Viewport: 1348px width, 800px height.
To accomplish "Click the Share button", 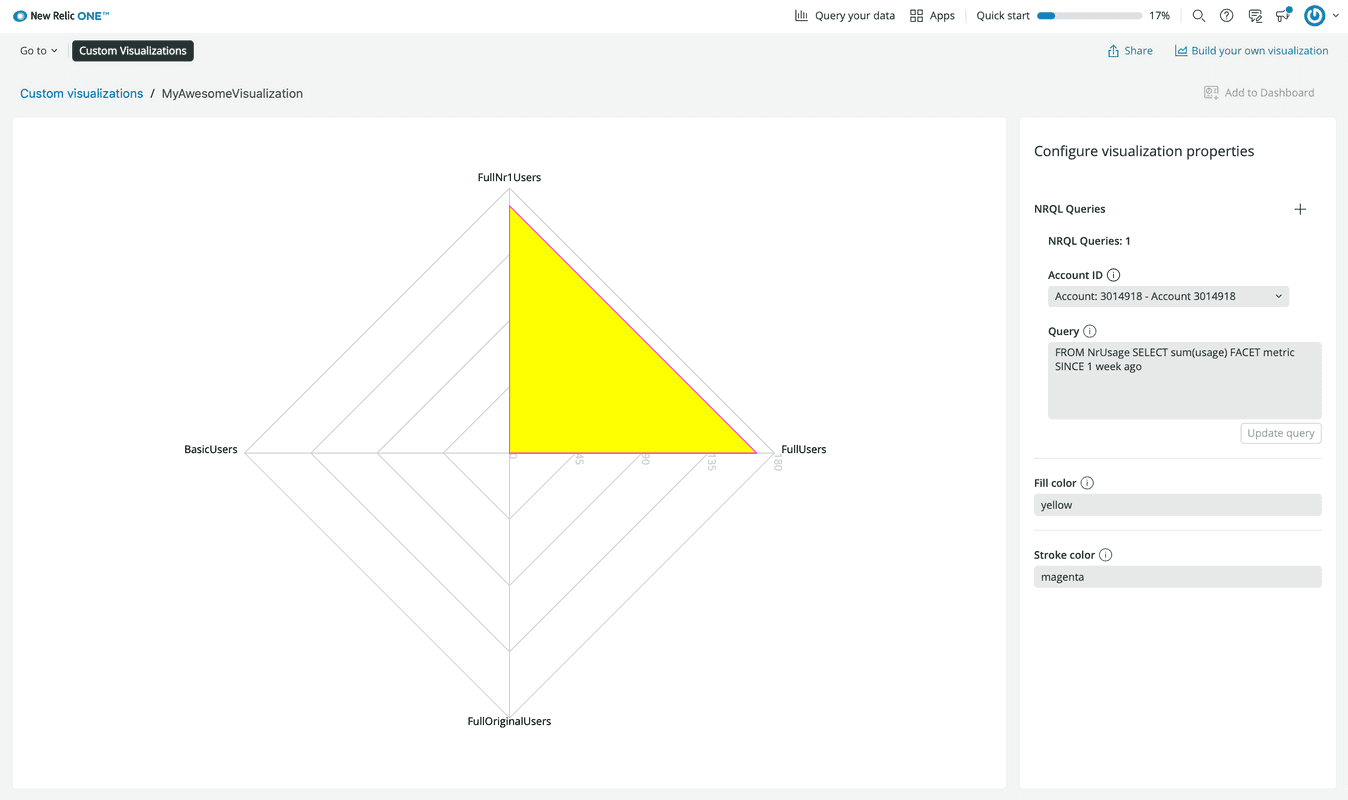I will [x=1130, y=50].
